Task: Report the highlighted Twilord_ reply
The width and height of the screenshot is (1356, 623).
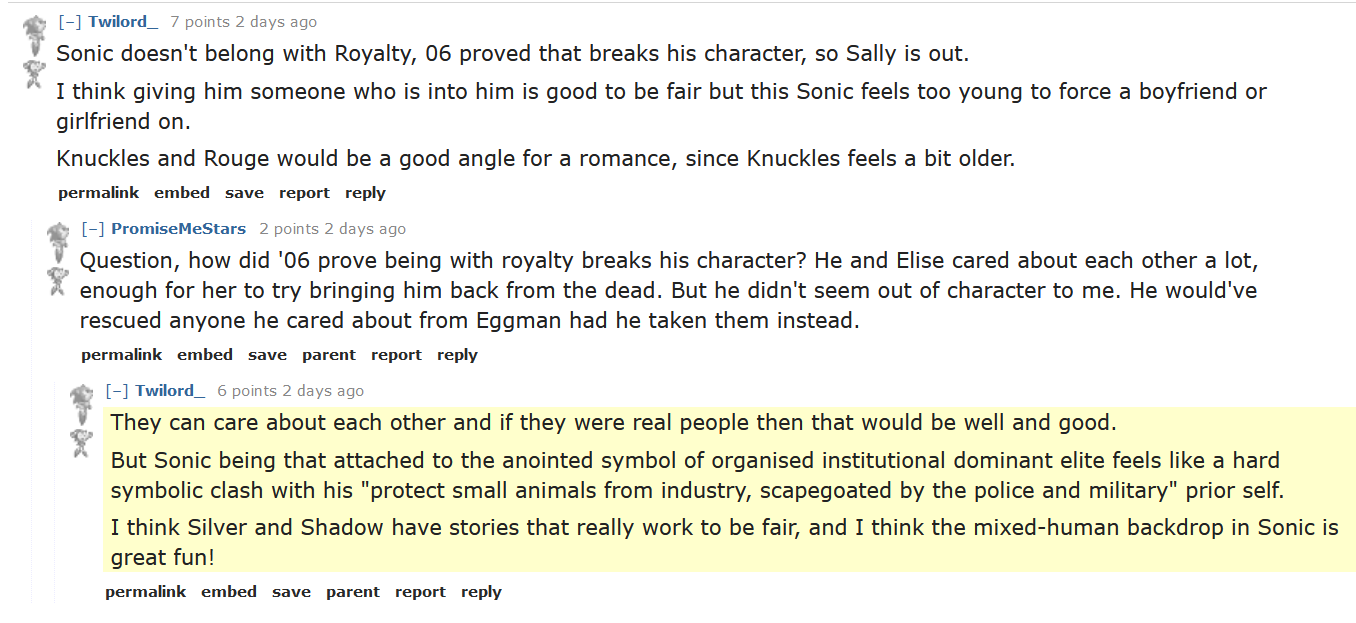Action: (x=420, y=592)
